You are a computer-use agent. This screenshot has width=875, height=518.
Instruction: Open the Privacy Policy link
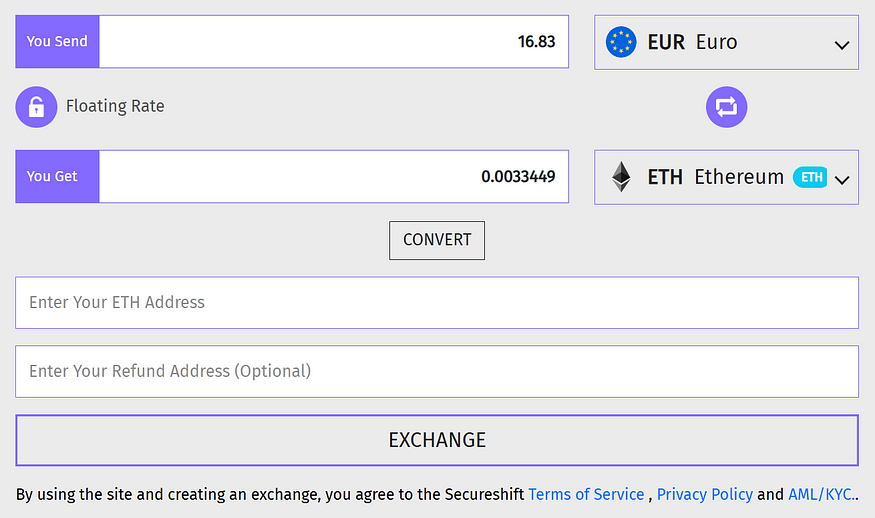(704, 494)
